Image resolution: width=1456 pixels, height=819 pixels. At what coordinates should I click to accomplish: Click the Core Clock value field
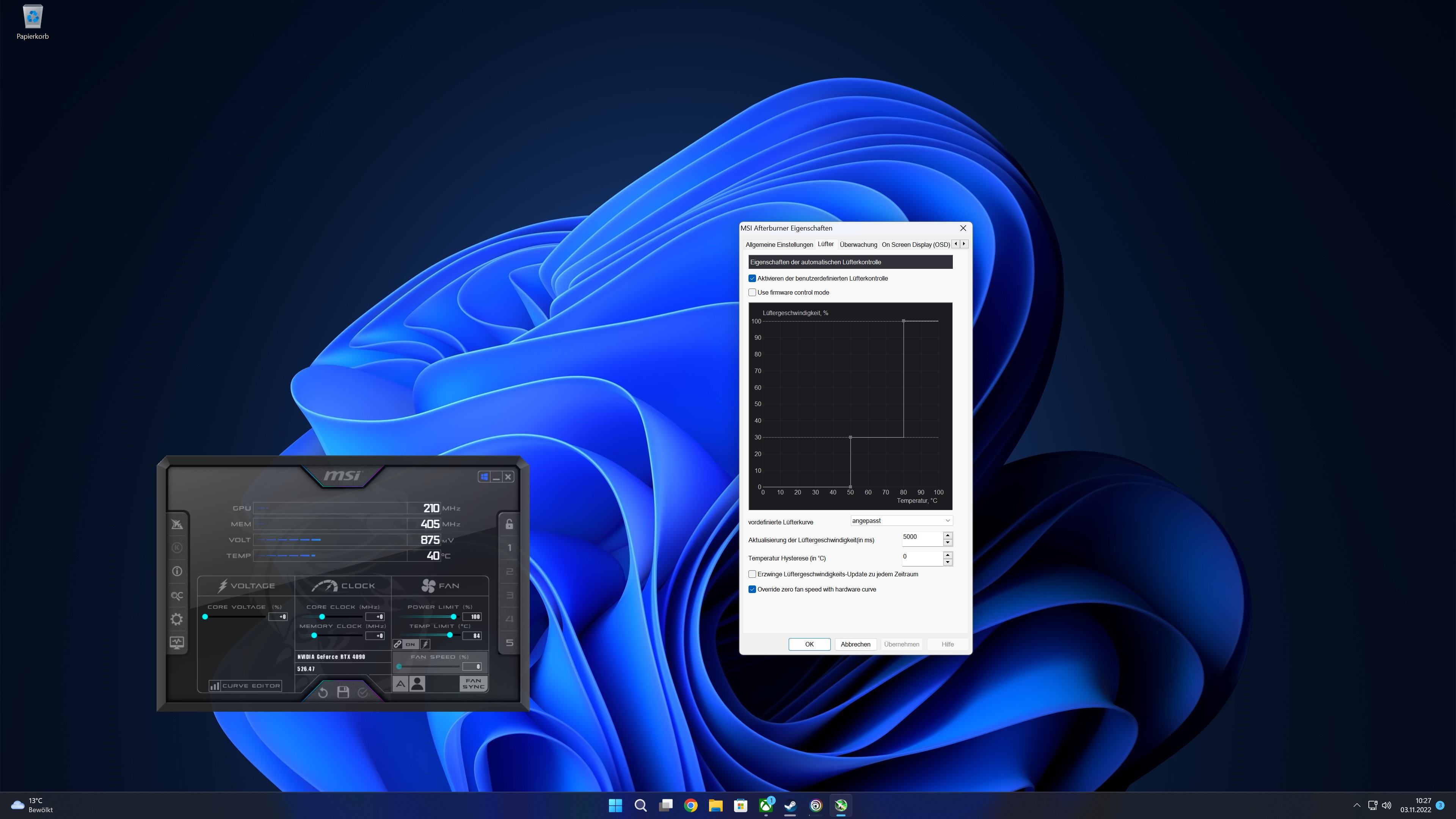coord(375,617)
